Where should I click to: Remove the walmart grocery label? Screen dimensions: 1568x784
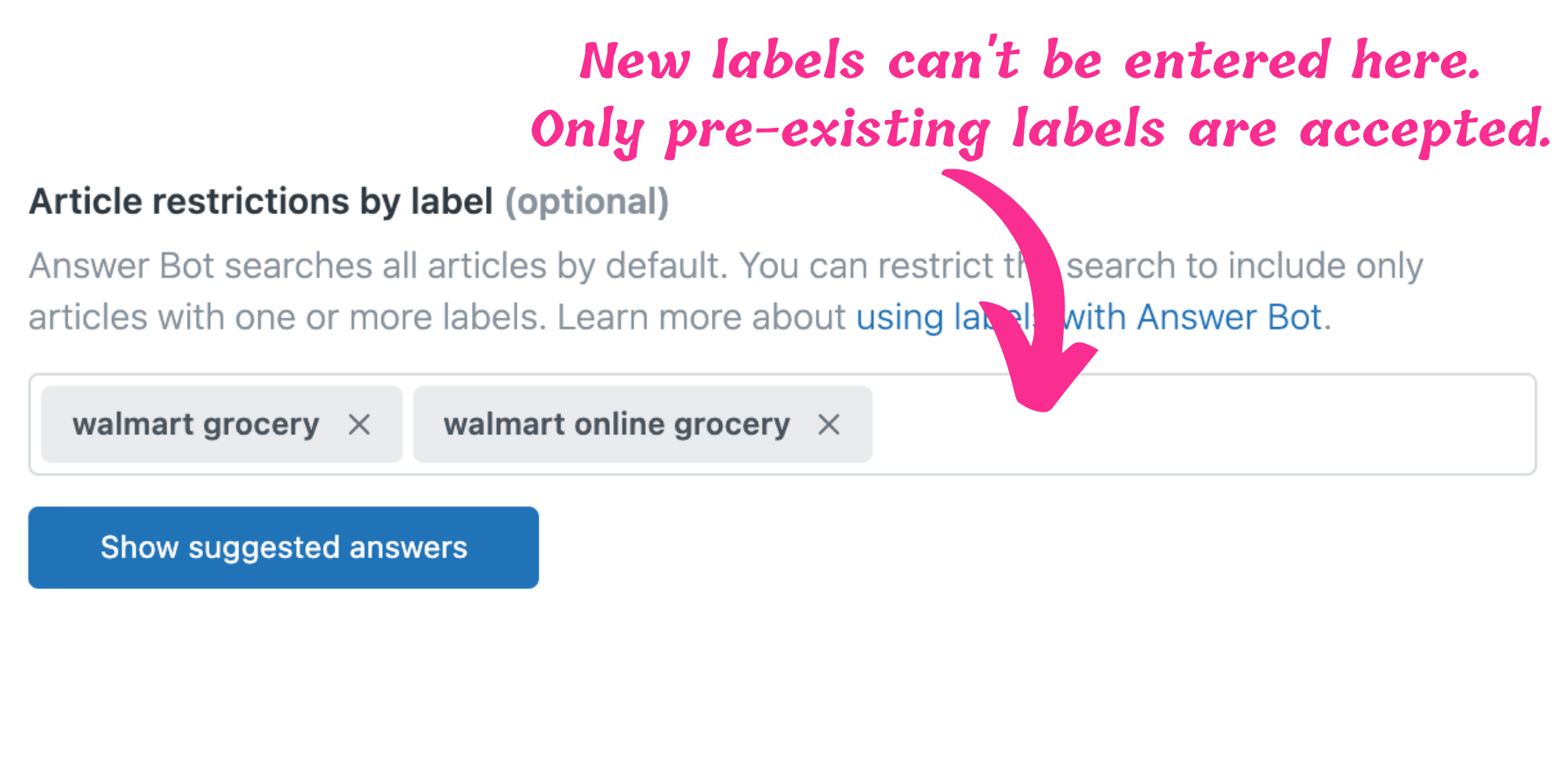point(359,425)
